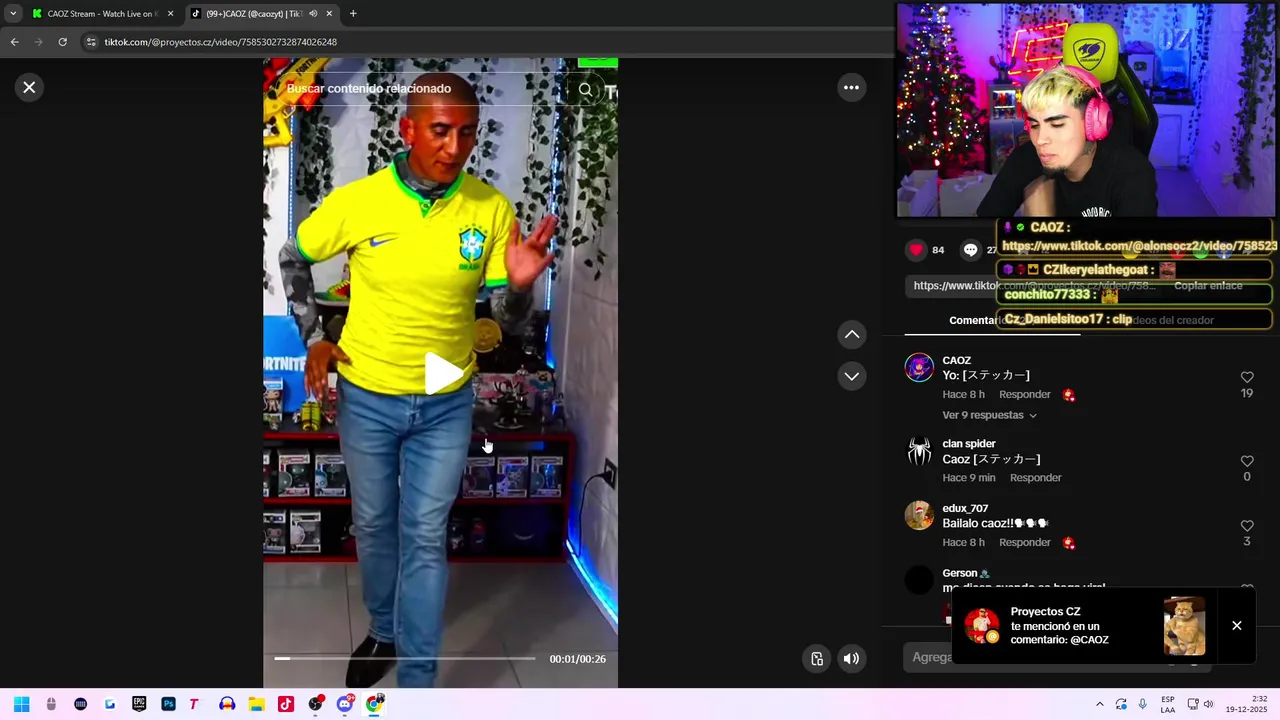Viewport: 1280px width, 720px height.
Task: Open CAOZ's profile avatar in comments
Action: 919,368
